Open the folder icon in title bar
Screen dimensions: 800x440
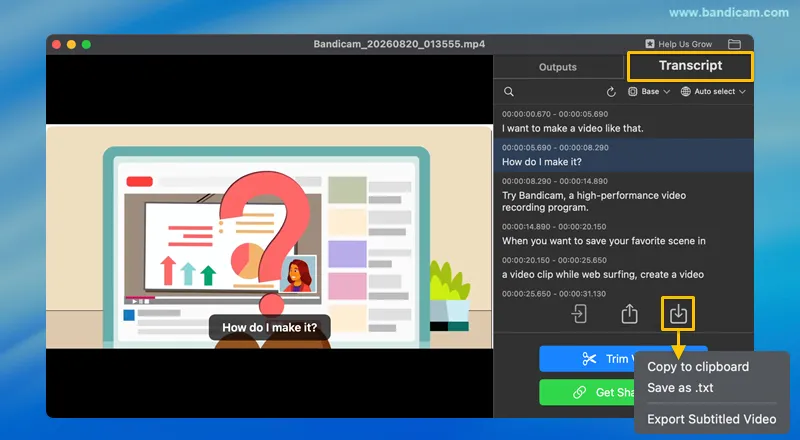tap(734, 44)
